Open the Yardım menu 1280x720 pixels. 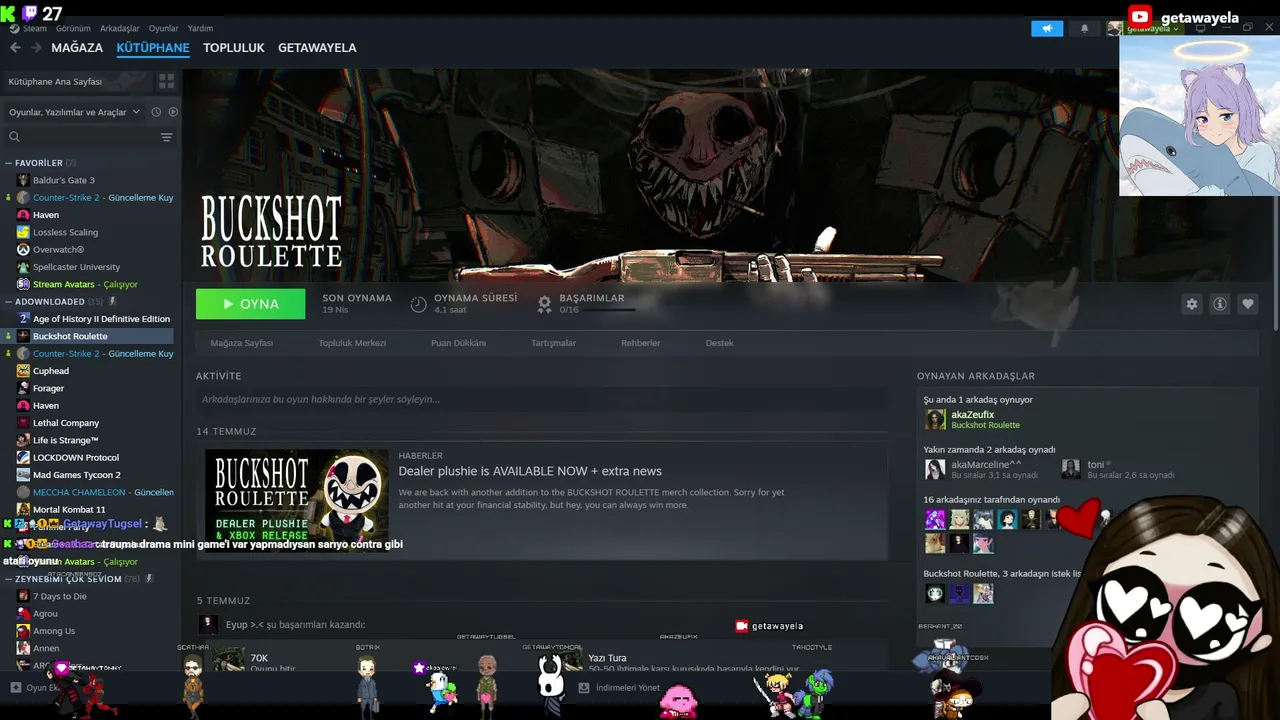(x=200, y=28)
